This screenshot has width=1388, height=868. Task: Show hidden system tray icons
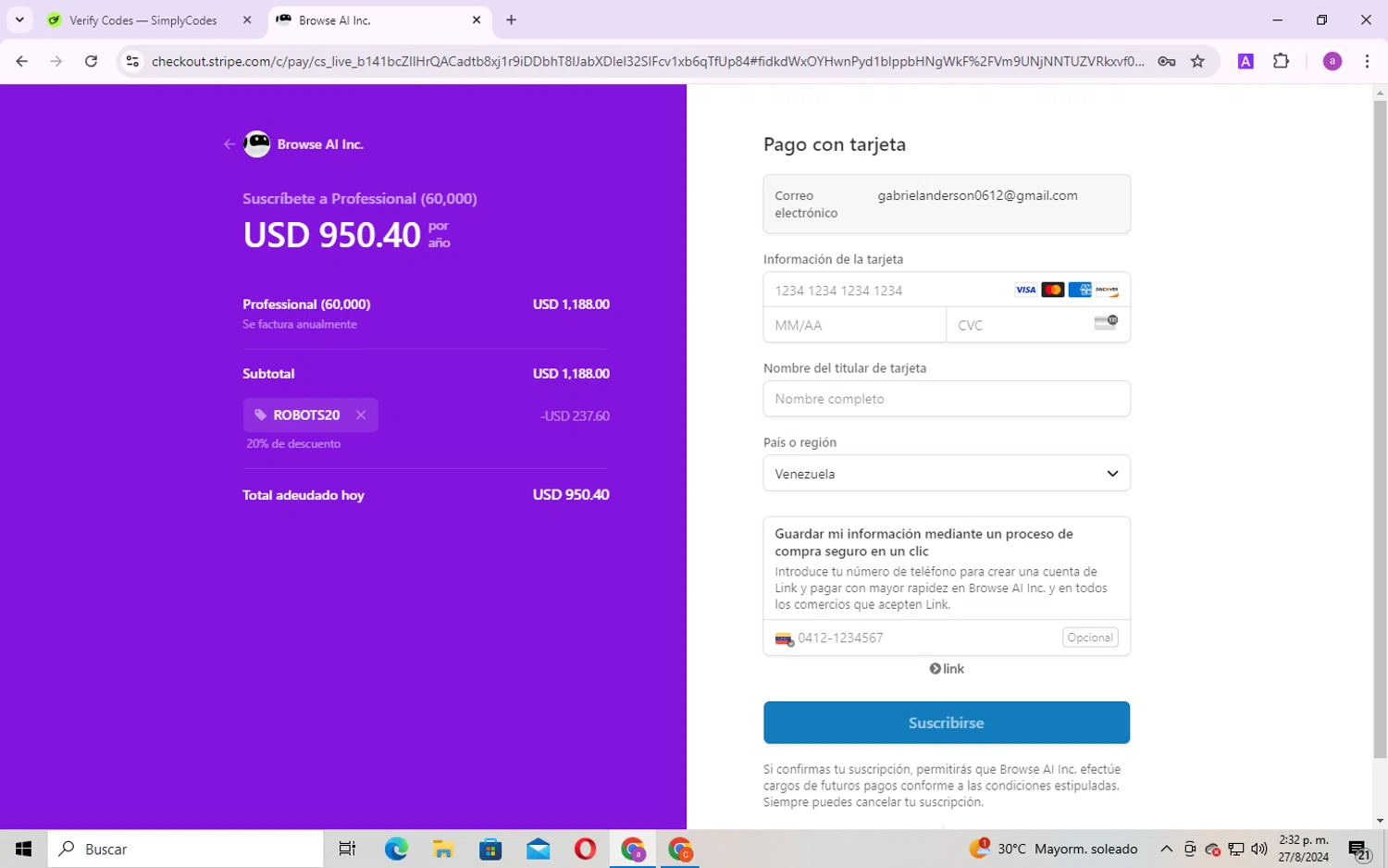point(1166,849)
